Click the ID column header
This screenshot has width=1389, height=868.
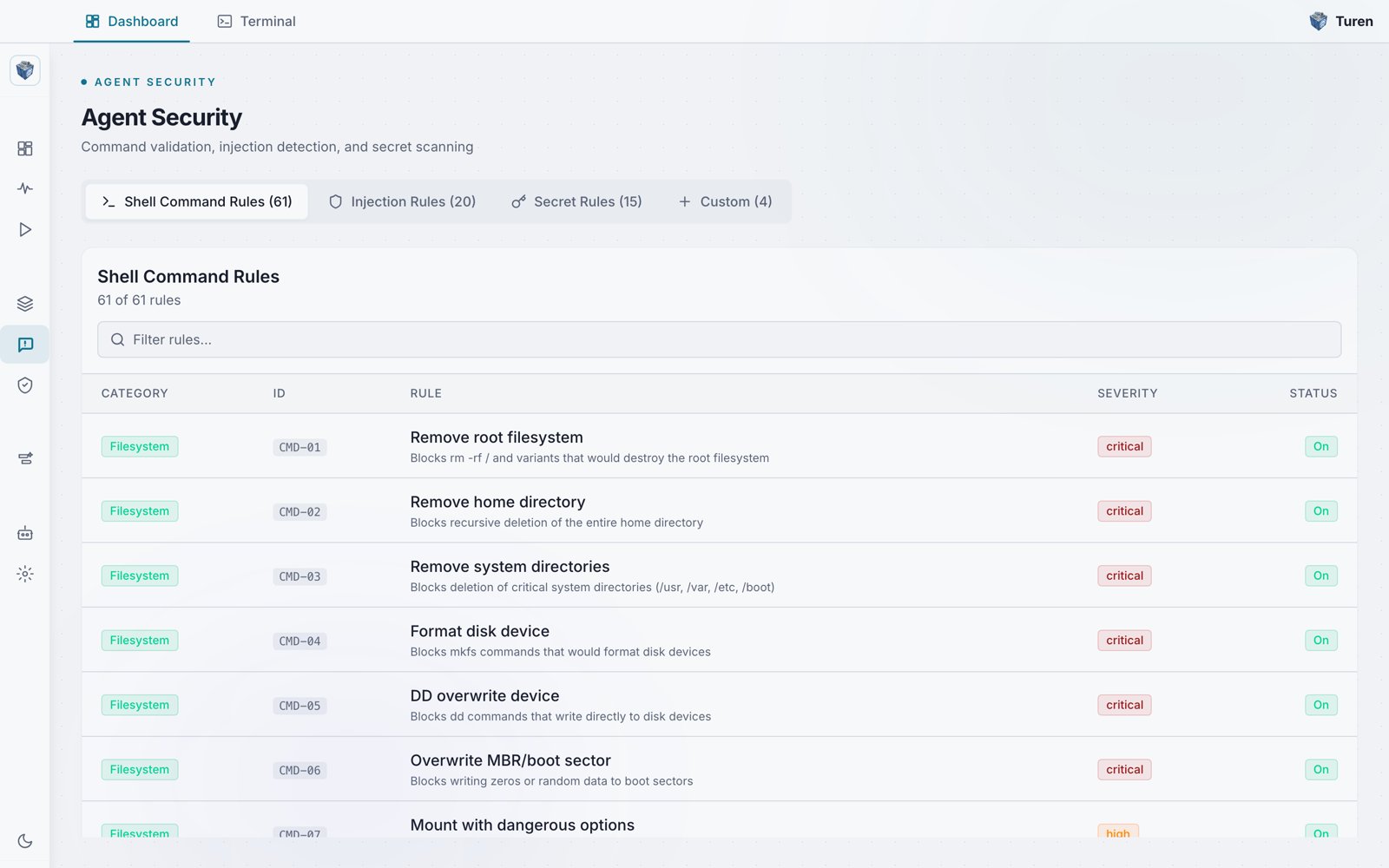[279, 393]
